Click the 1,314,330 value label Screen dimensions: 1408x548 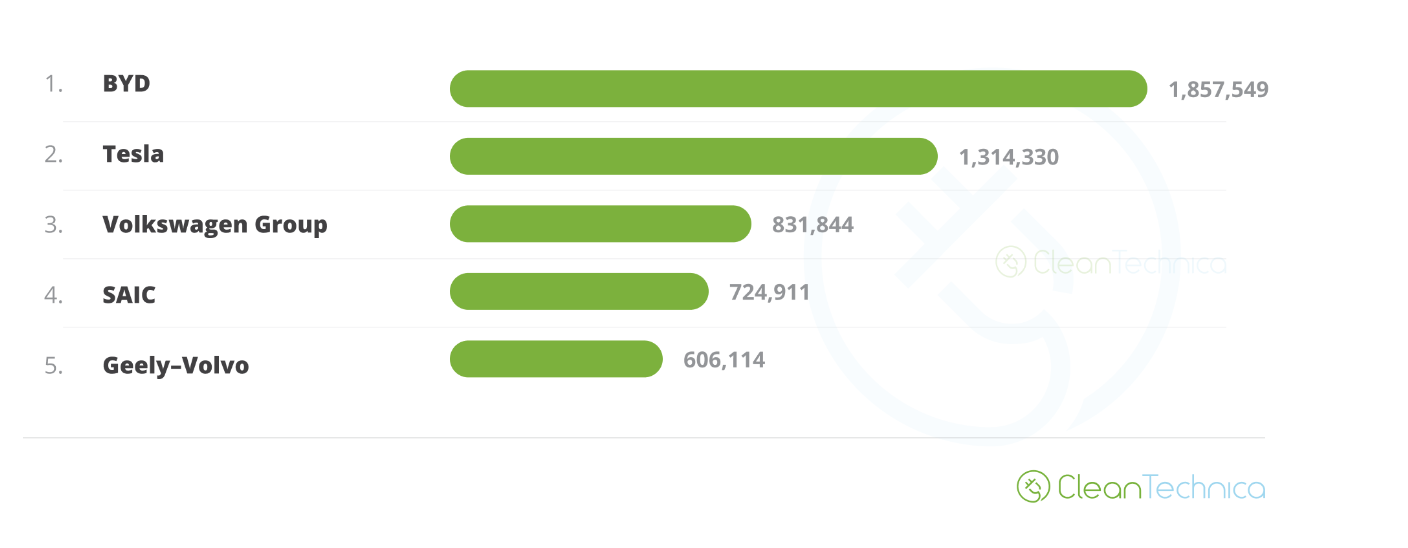coord(1008,157)
